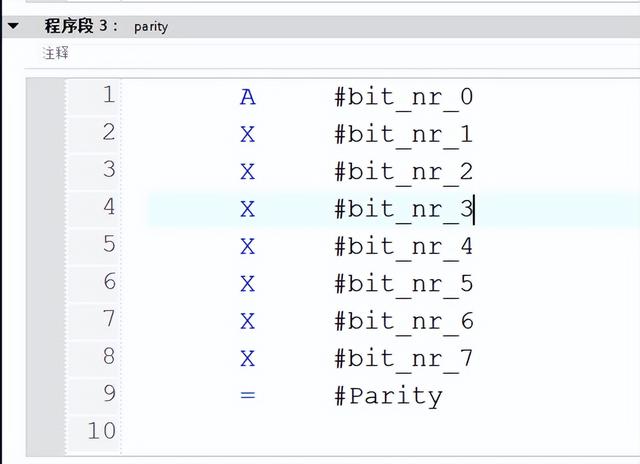
Task: Place cursor in #bit_nr_3 operand
Action: click(x=403, y=210)
